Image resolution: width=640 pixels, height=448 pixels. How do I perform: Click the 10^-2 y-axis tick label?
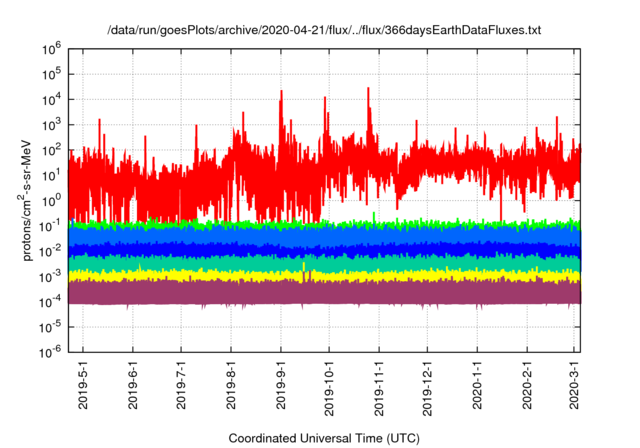pos(50,251)
